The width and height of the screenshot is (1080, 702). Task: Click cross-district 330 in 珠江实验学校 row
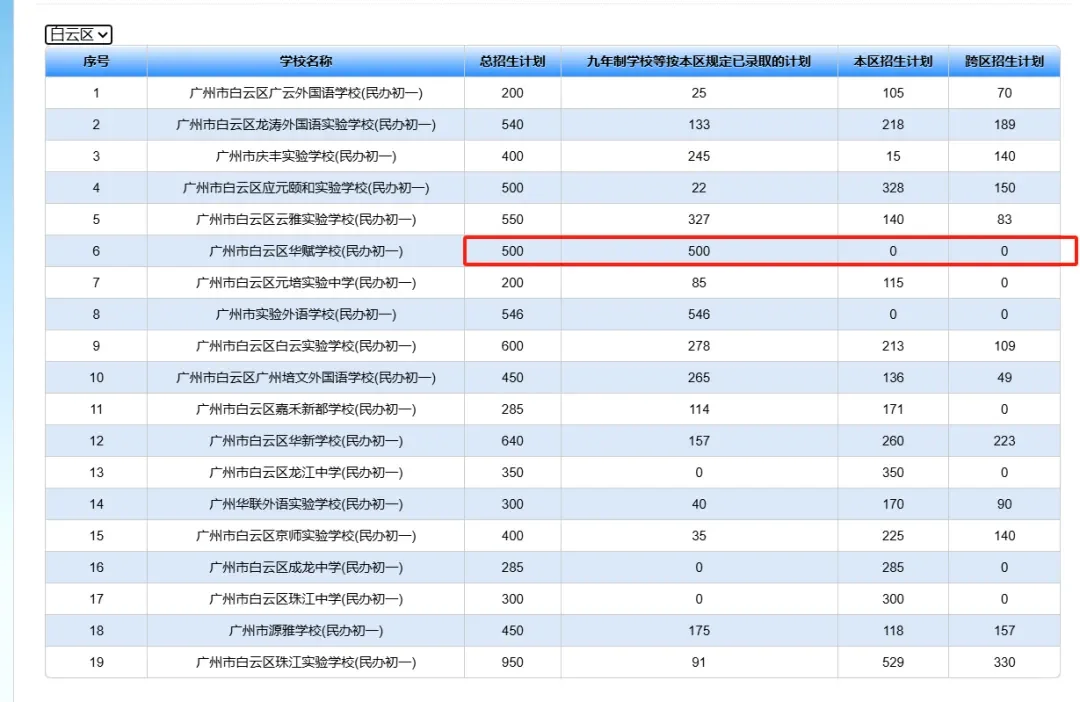coord(1004,663)
